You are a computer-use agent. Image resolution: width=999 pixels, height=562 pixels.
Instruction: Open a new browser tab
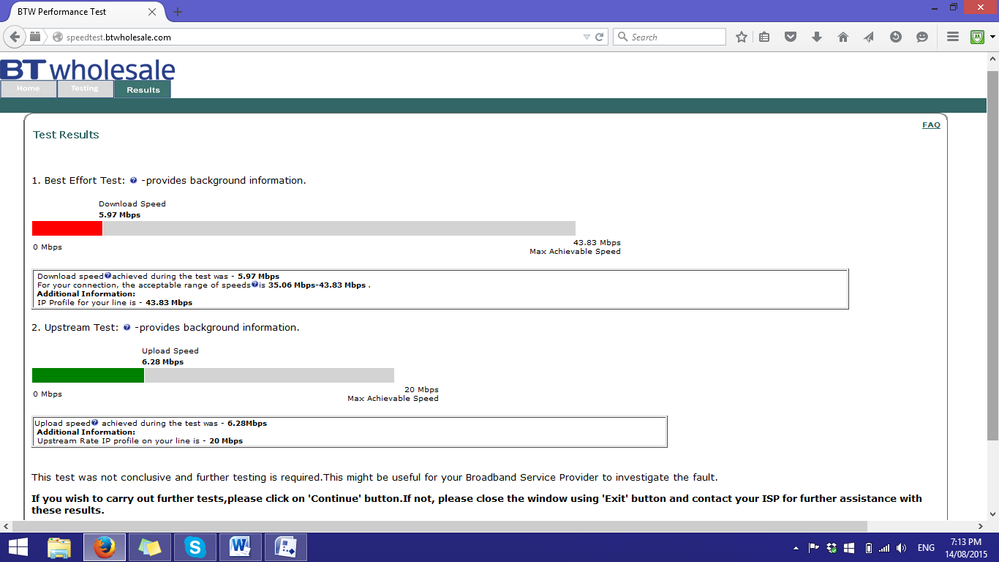178,11
